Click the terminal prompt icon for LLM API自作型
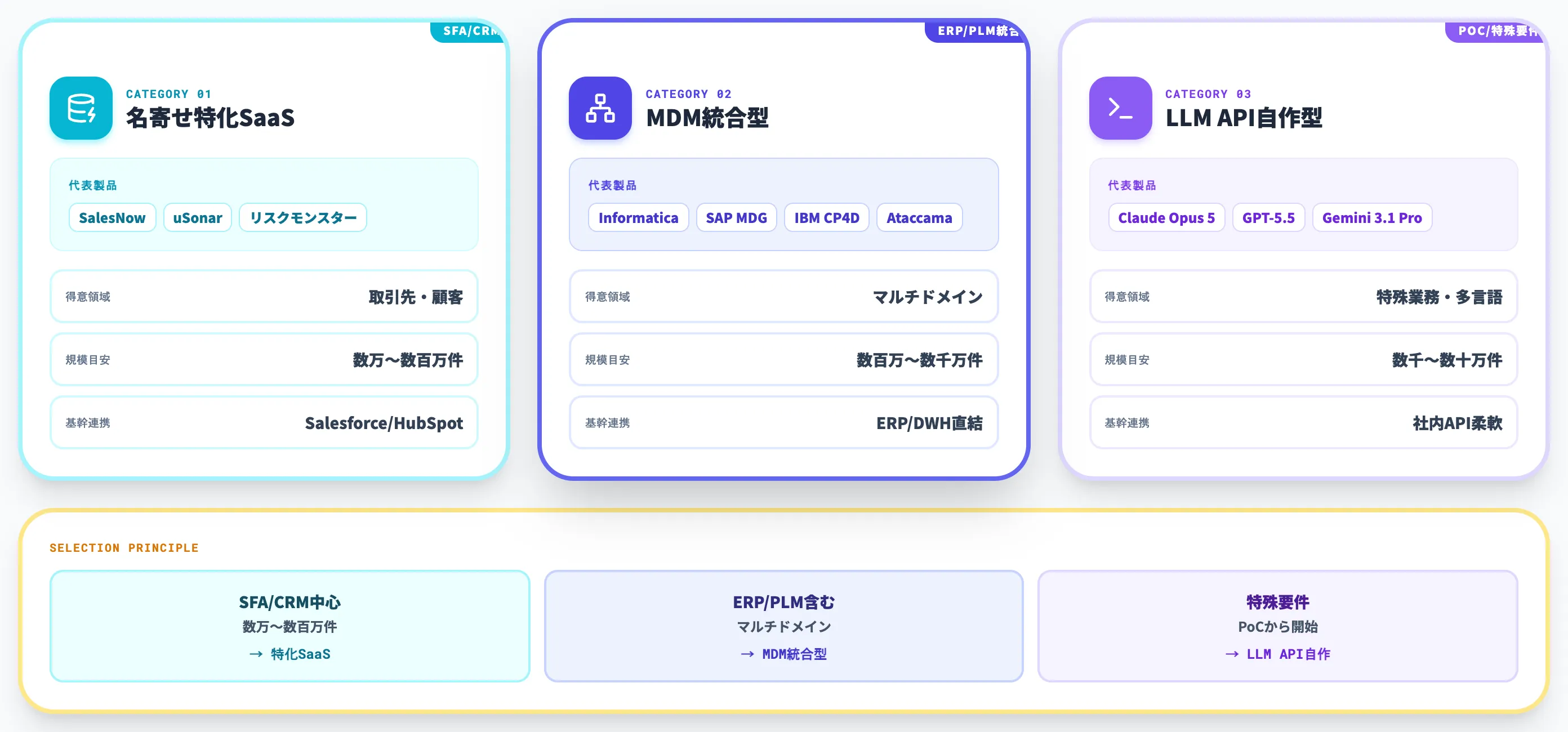Viewport: 1568px width, 732px height. (1120, 108)
